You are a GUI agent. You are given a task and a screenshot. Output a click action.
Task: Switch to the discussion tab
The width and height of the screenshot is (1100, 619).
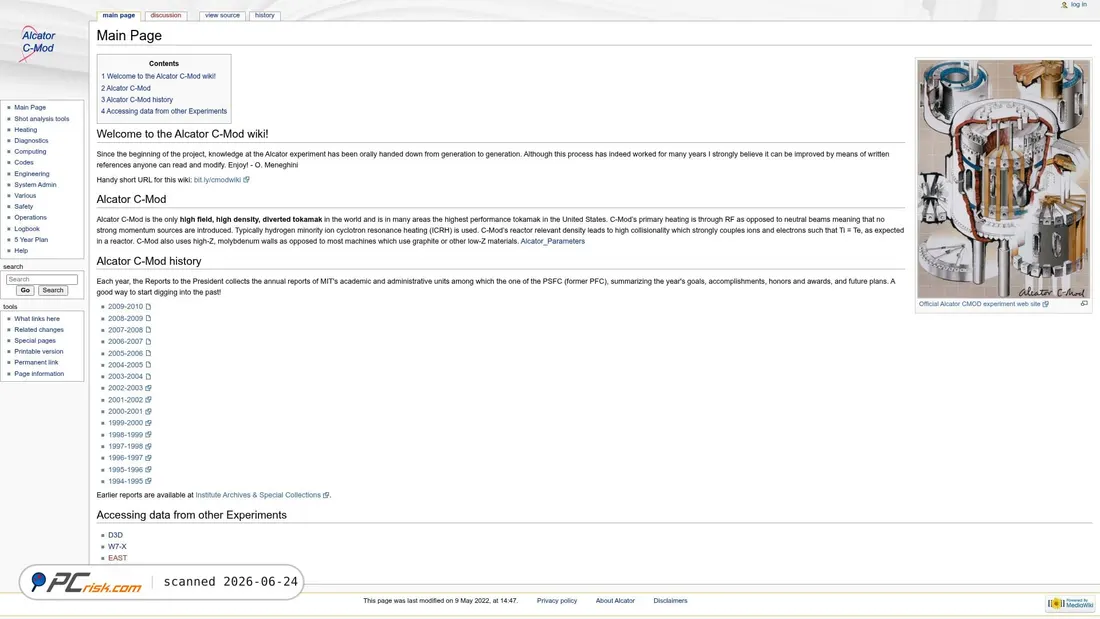pos(166,15)
